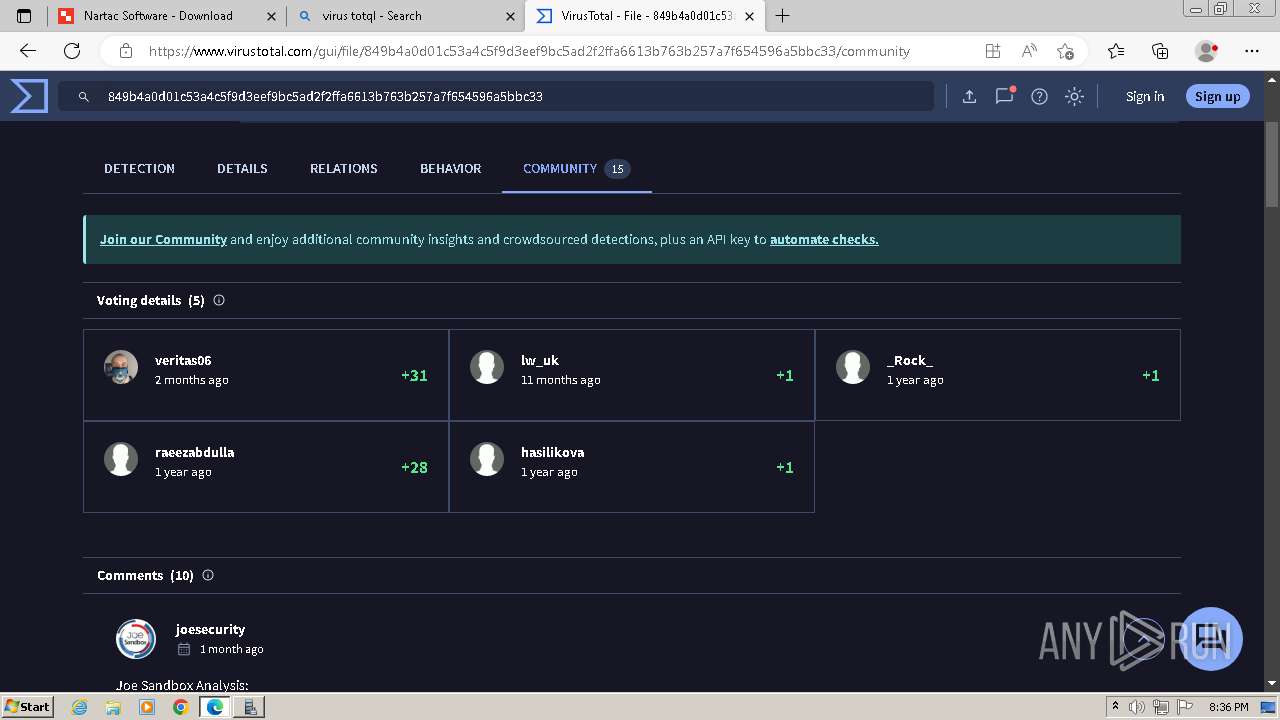Click the VirusTotal logo icon
Viewport: 1280px width, 720px height.
(29, 97)
